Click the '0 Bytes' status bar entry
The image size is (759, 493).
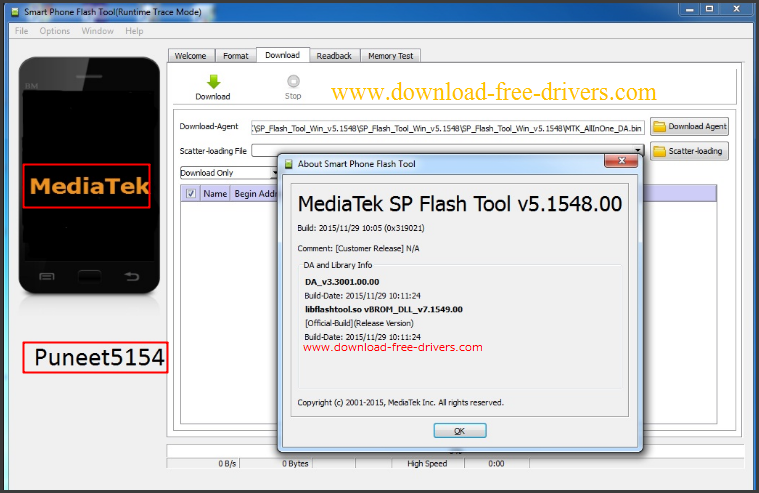[295, 463]
